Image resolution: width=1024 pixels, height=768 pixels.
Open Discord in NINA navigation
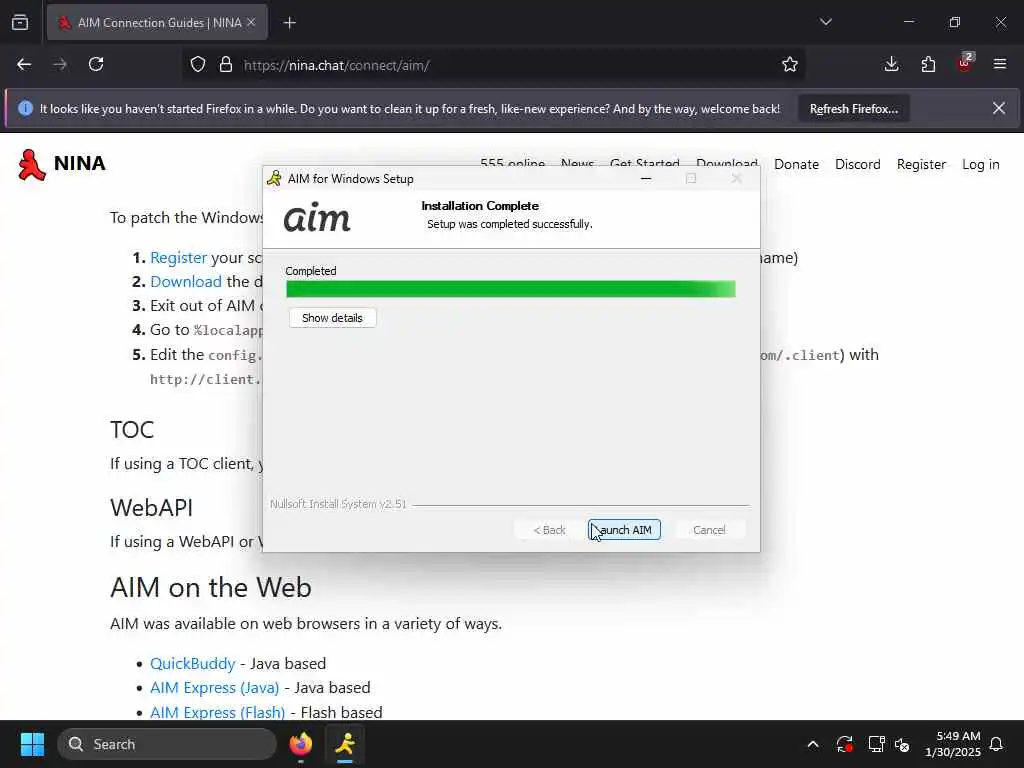(x=857, y=165)
